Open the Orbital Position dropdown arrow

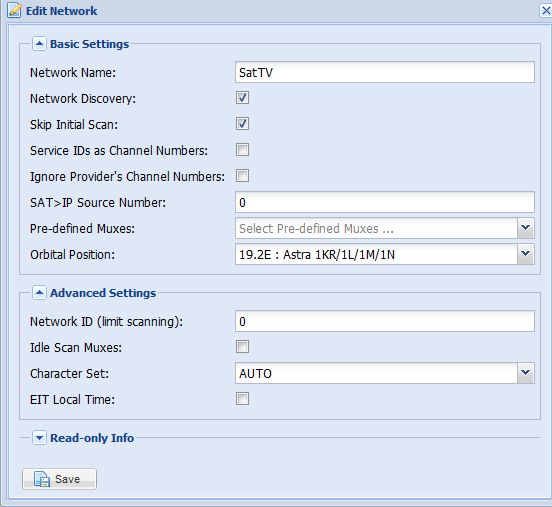(526, 254)
